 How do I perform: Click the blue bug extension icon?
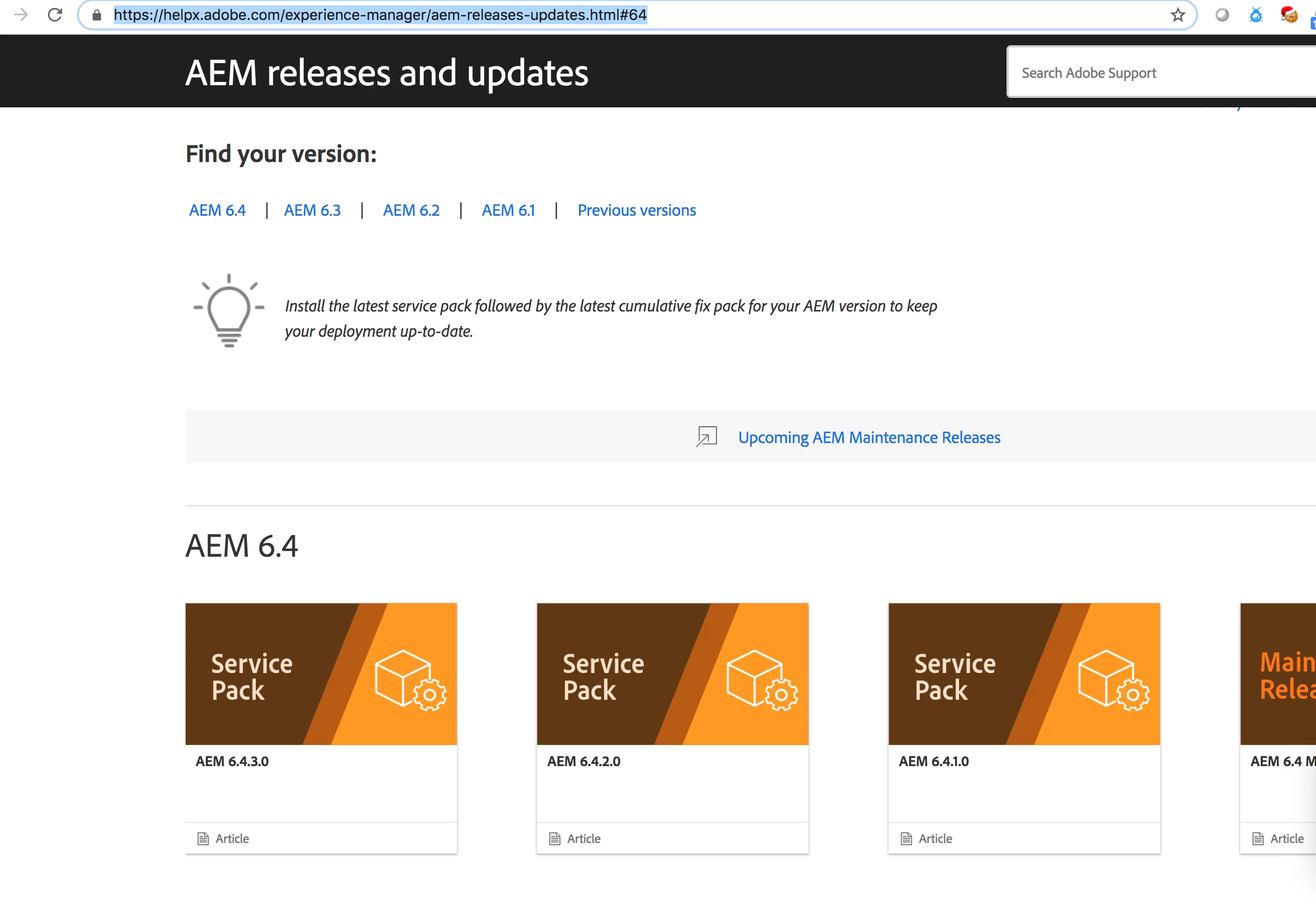pyautogui.click(x=1255, y=15)
